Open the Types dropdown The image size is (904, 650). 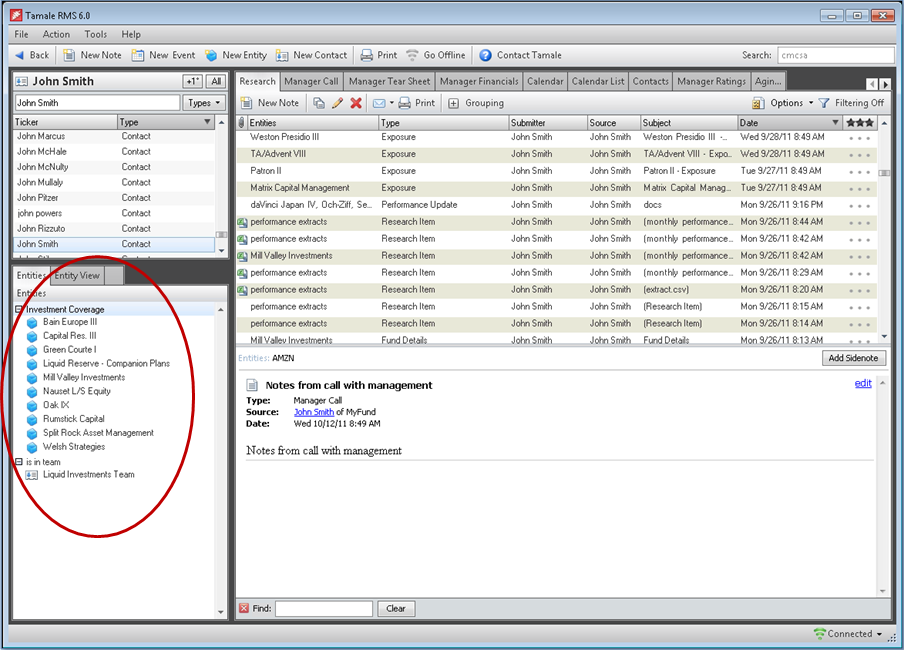[x=204, y=103]
